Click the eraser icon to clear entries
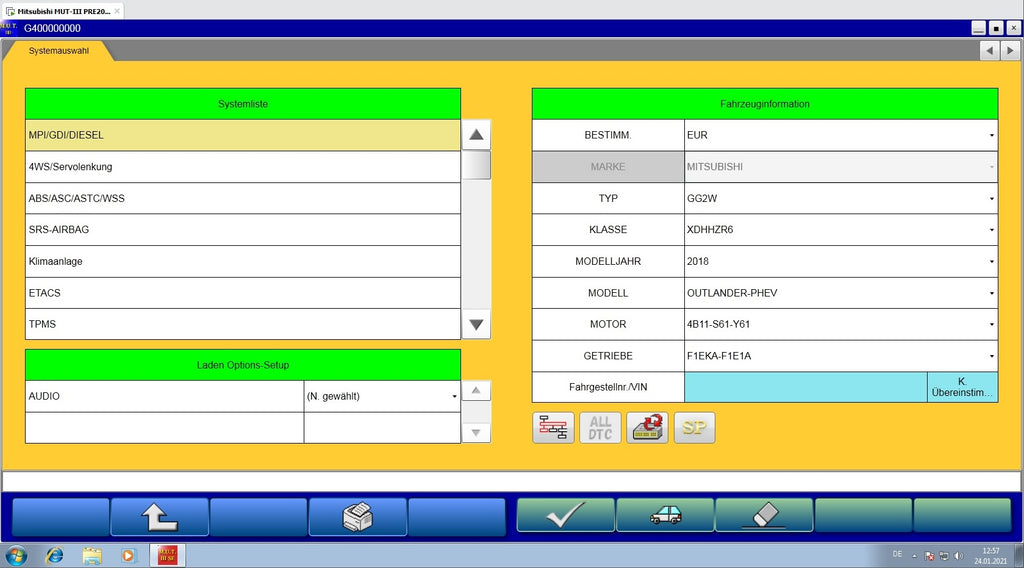The image size is (1024, 568). pos(763,516)
